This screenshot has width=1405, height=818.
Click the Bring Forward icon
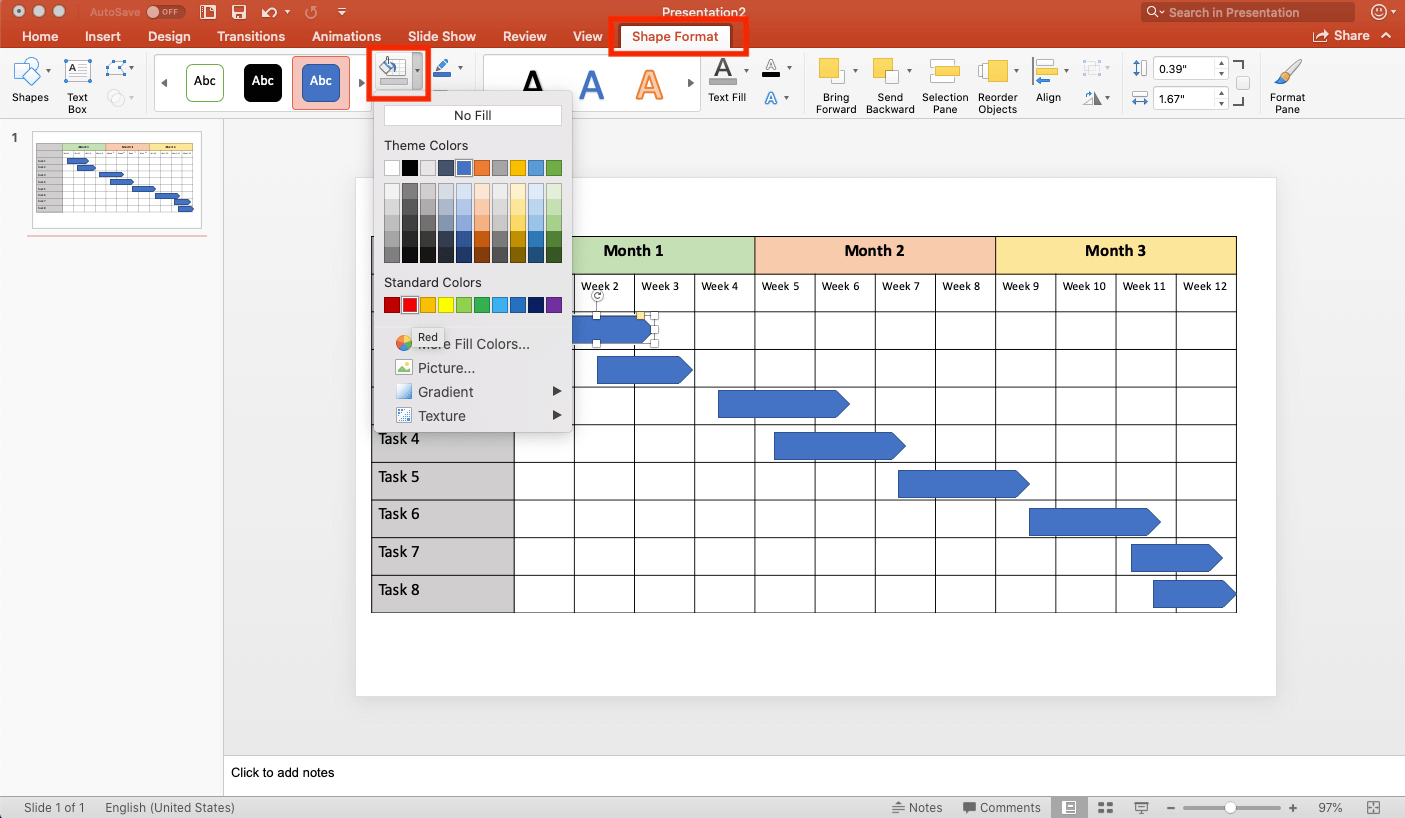tap(831, 72)
